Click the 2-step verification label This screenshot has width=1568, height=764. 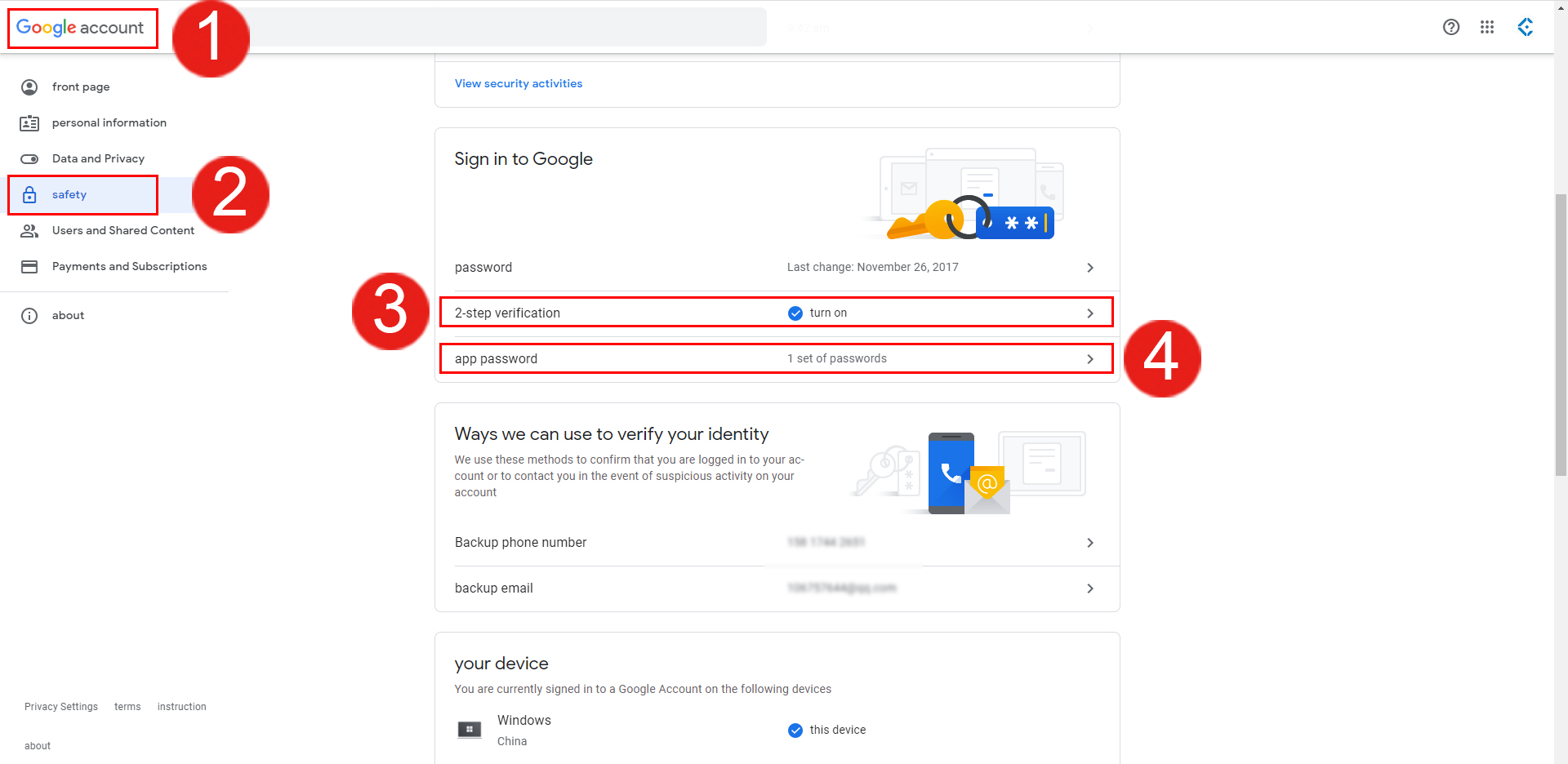coord(507,313)
